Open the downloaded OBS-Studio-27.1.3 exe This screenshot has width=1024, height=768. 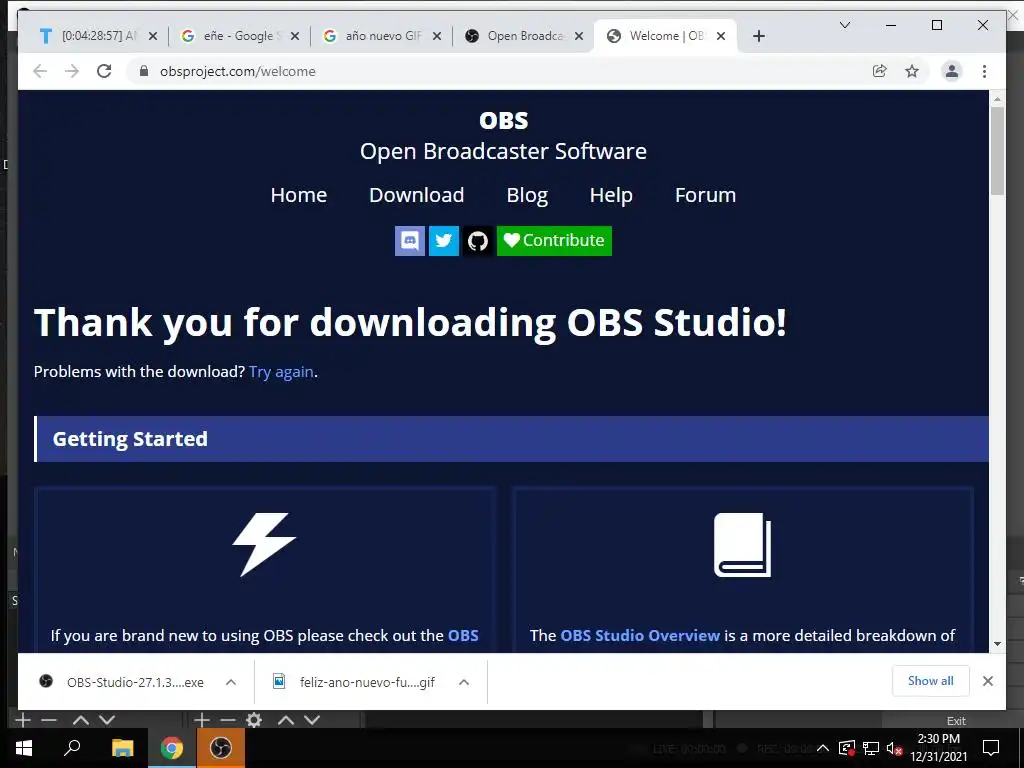pyautogui.click(x=124, y=682)
